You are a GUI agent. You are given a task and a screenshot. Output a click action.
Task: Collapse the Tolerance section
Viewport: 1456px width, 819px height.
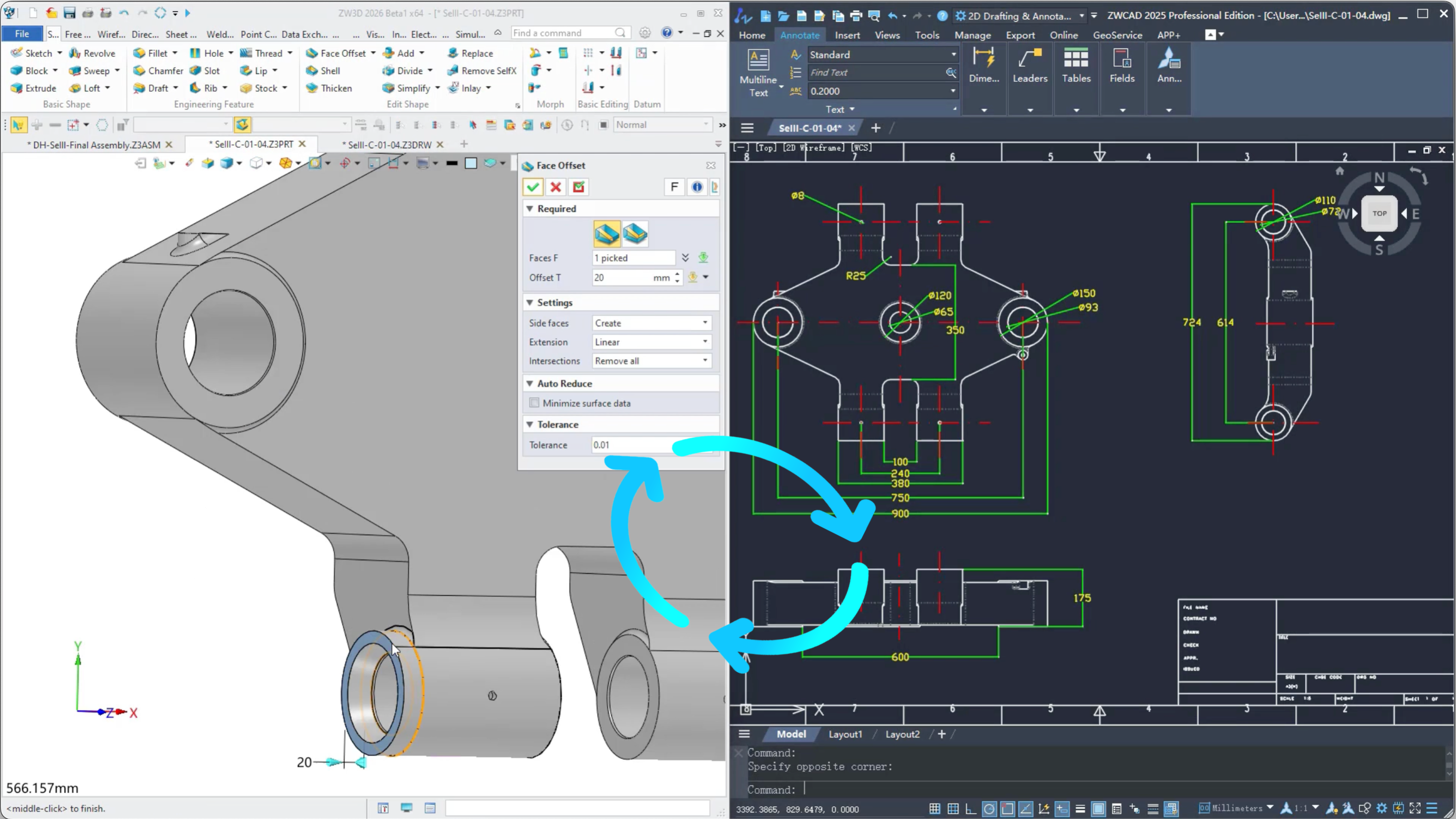[530, 424]
